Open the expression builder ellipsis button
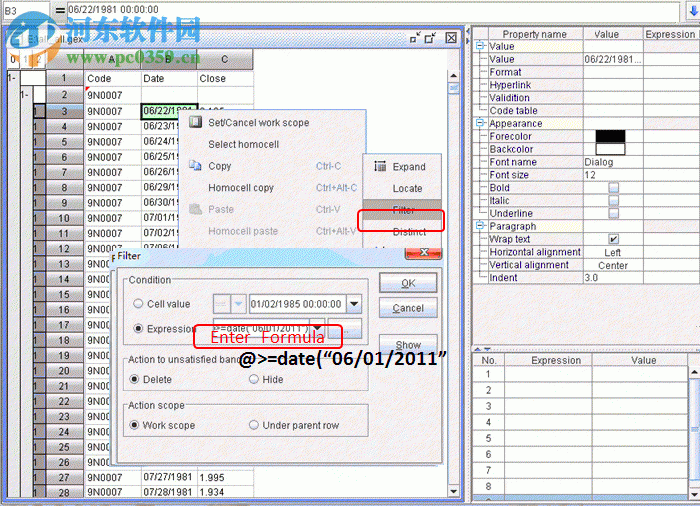700x506 pixels. click(x=344, y=328)
